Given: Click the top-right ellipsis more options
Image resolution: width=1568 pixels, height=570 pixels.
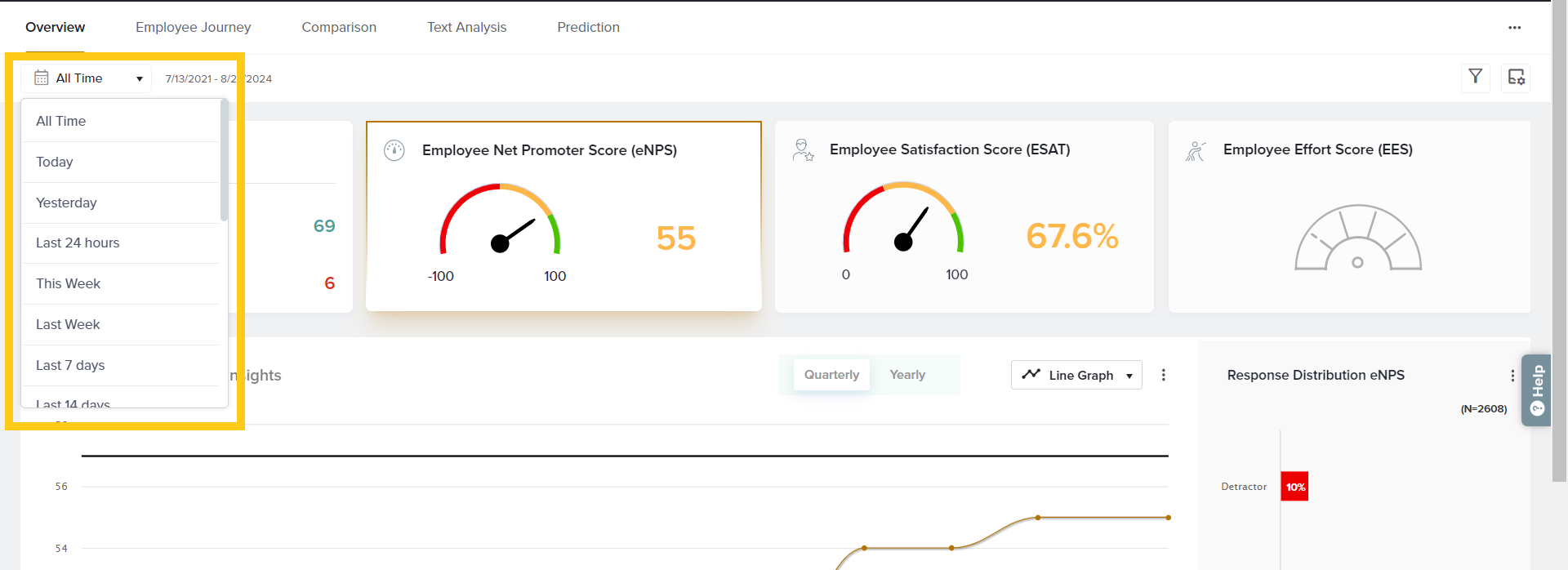Looking at the screenshot, I should [x=1514, y=28].
